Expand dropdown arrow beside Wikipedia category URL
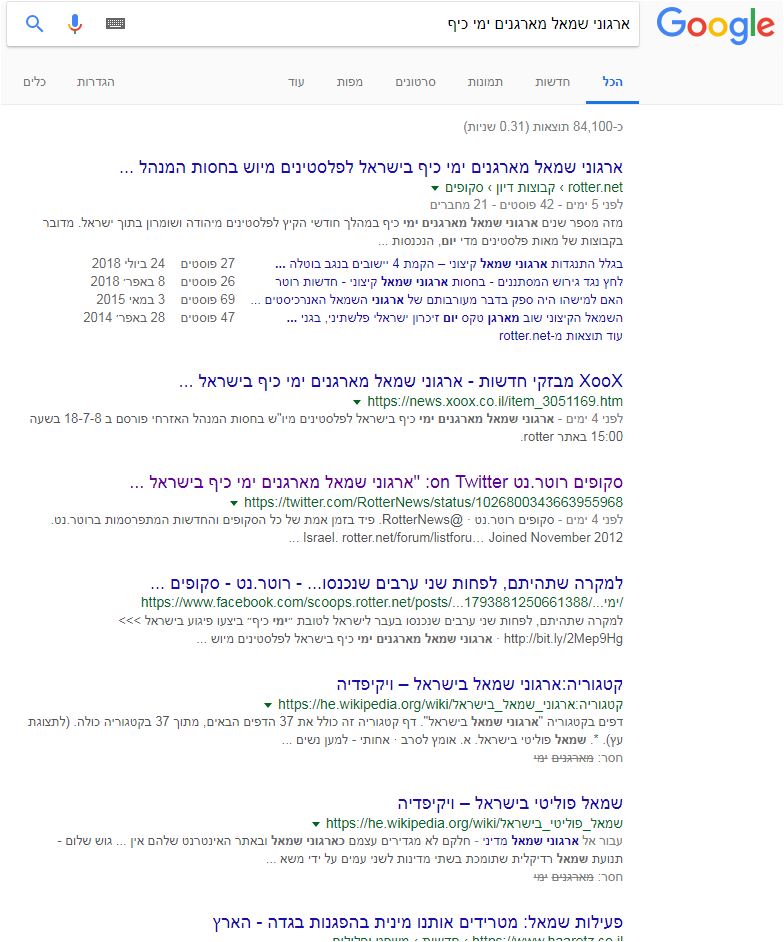This screenshot has height=942, width=784. tap(268, 705)
